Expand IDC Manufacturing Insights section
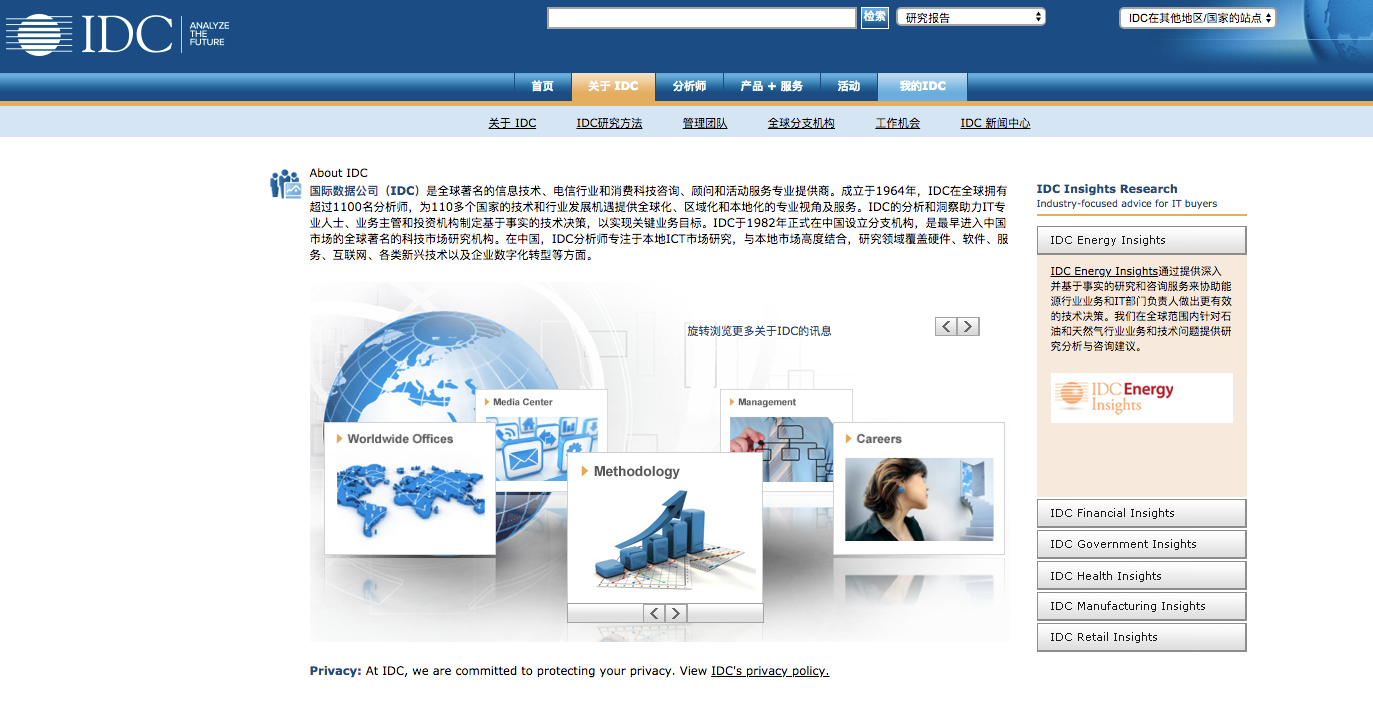This screenshot has height=720, width=1373. pos(1141,606)
